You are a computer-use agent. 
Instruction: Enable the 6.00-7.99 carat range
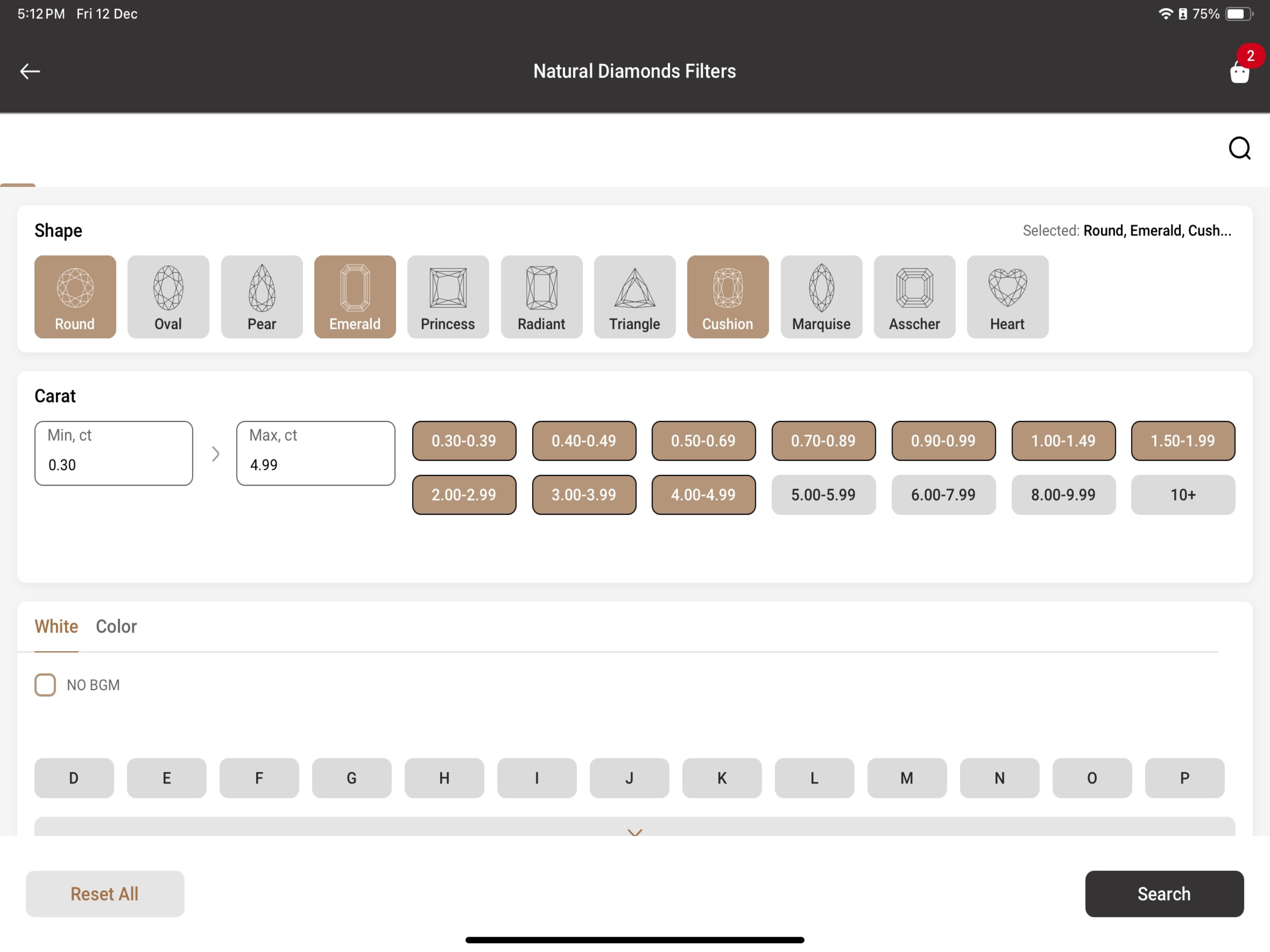pyautogui.click(x=943, y=495)
